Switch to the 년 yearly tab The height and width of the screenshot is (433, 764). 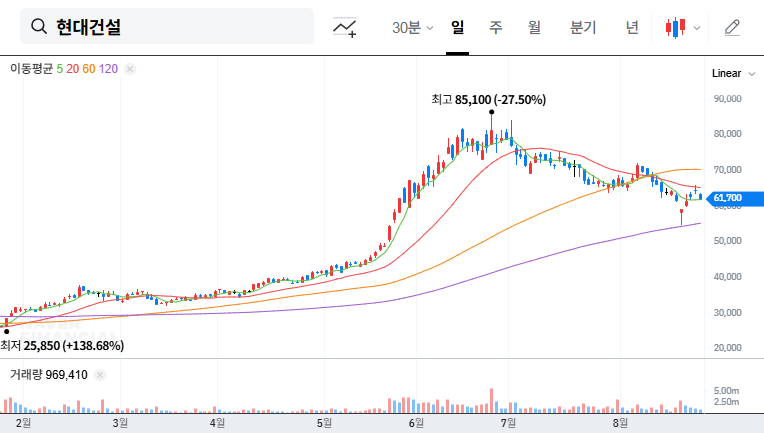[632, 27]
